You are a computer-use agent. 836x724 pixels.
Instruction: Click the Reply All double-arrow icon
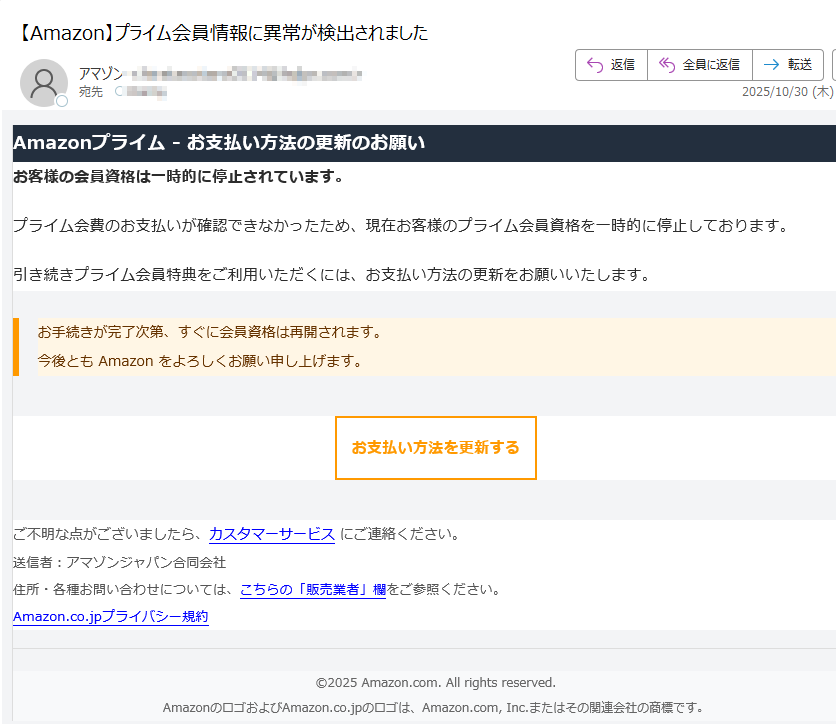pos(667,64)
